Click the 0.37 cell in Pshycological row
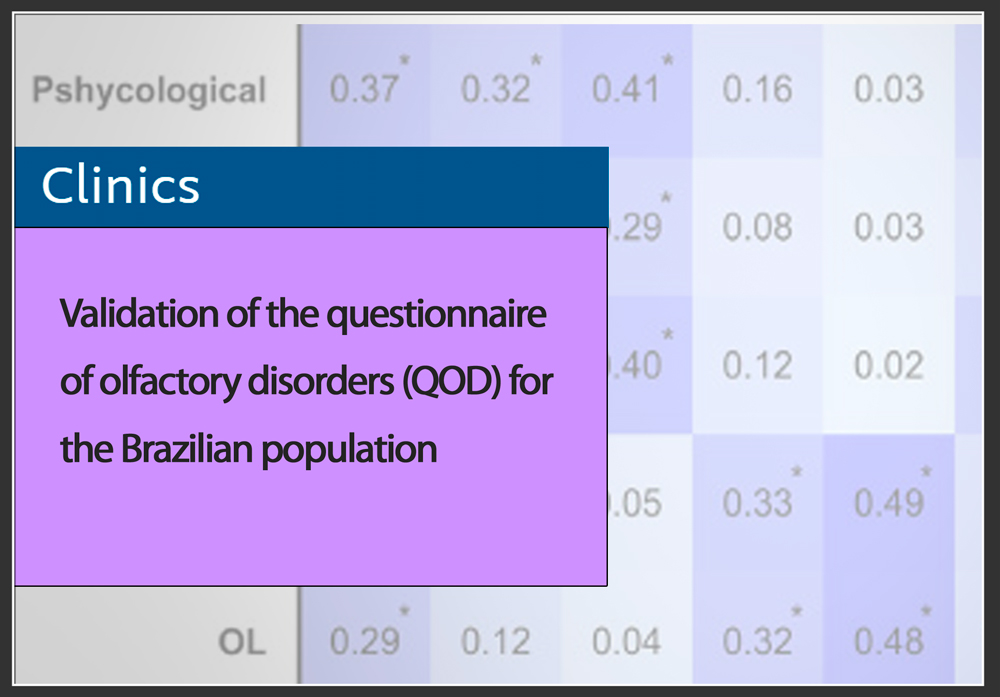 (x=364, y=90)
